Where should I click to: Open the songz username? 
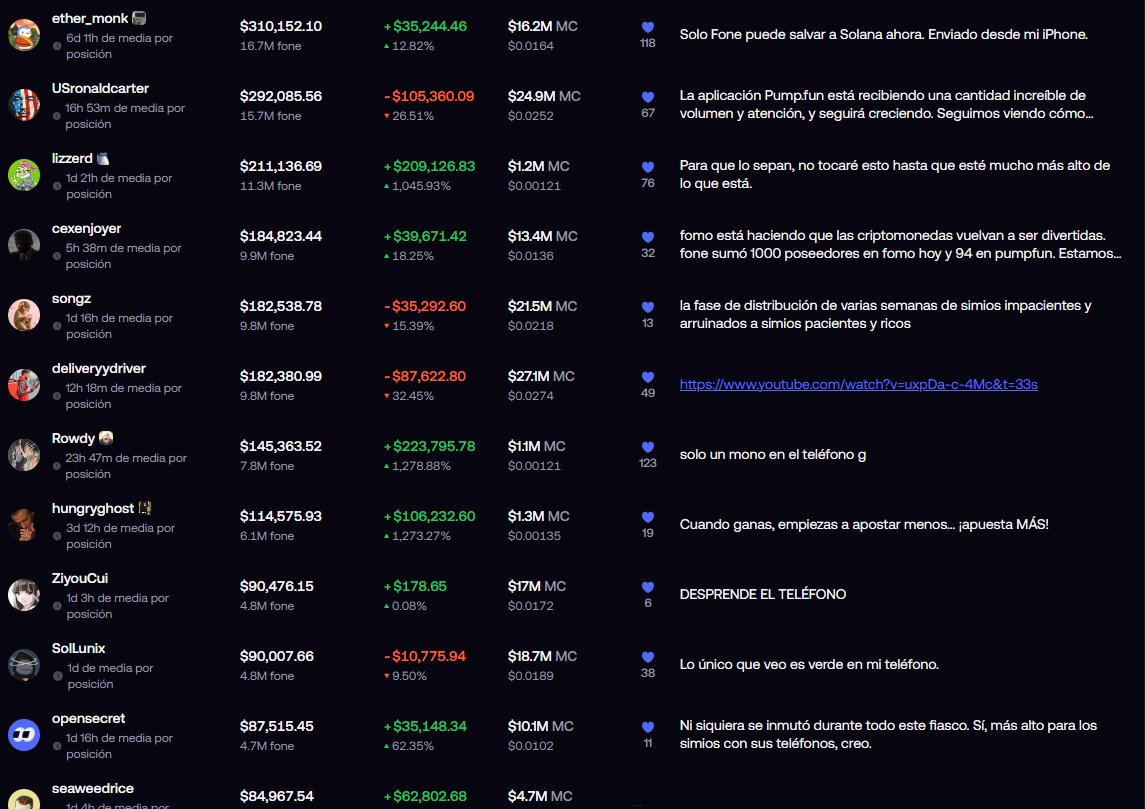point(72,299)
